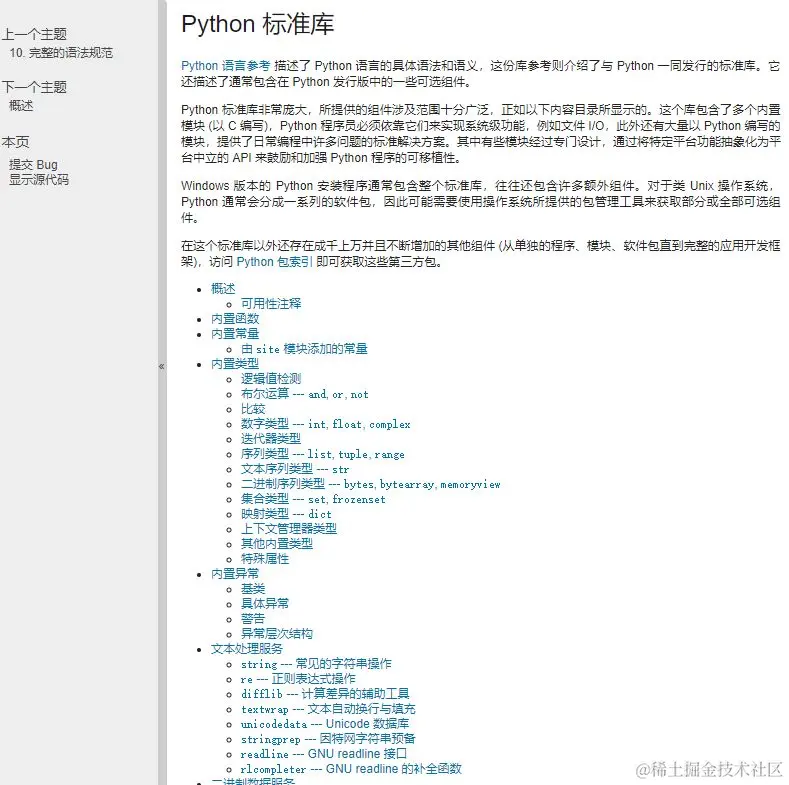This screenshot has height=785, width=789.
Task: Open the 显示源代码 link
Action: tap(39, 180)
